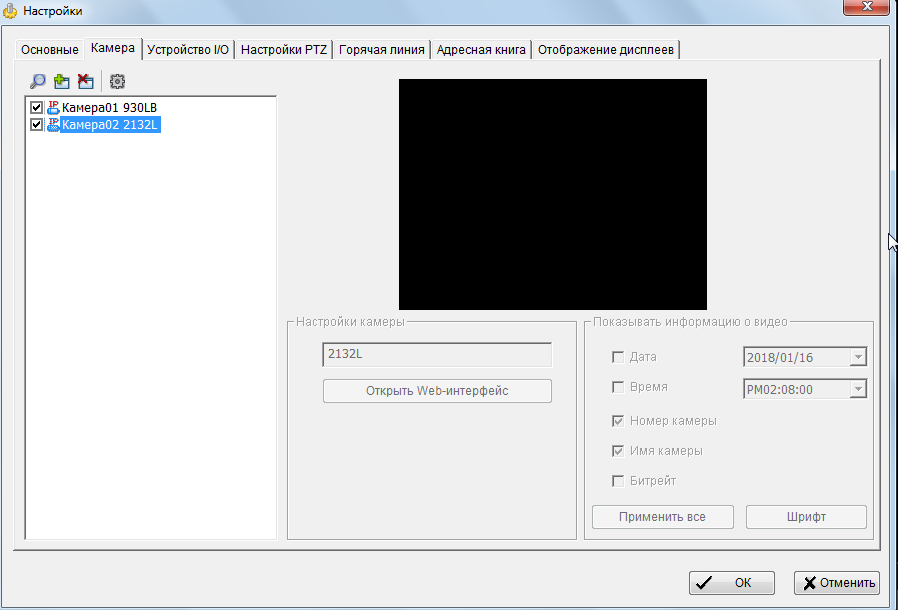The image size is (898, 610).
Task: Click Открыть Web-интерфейс button
Action: [x=437, y=391]
